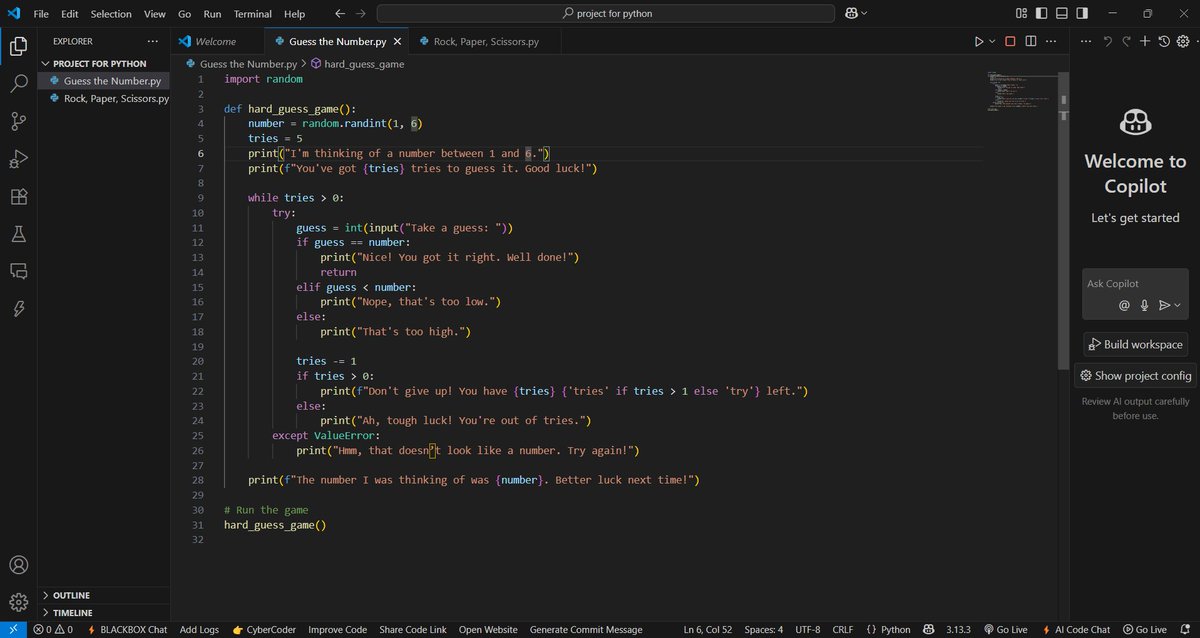Switch to the Welcome tab
Image resolution: width=1200 pixels, height=638 pixels.
tap(216, 41)
